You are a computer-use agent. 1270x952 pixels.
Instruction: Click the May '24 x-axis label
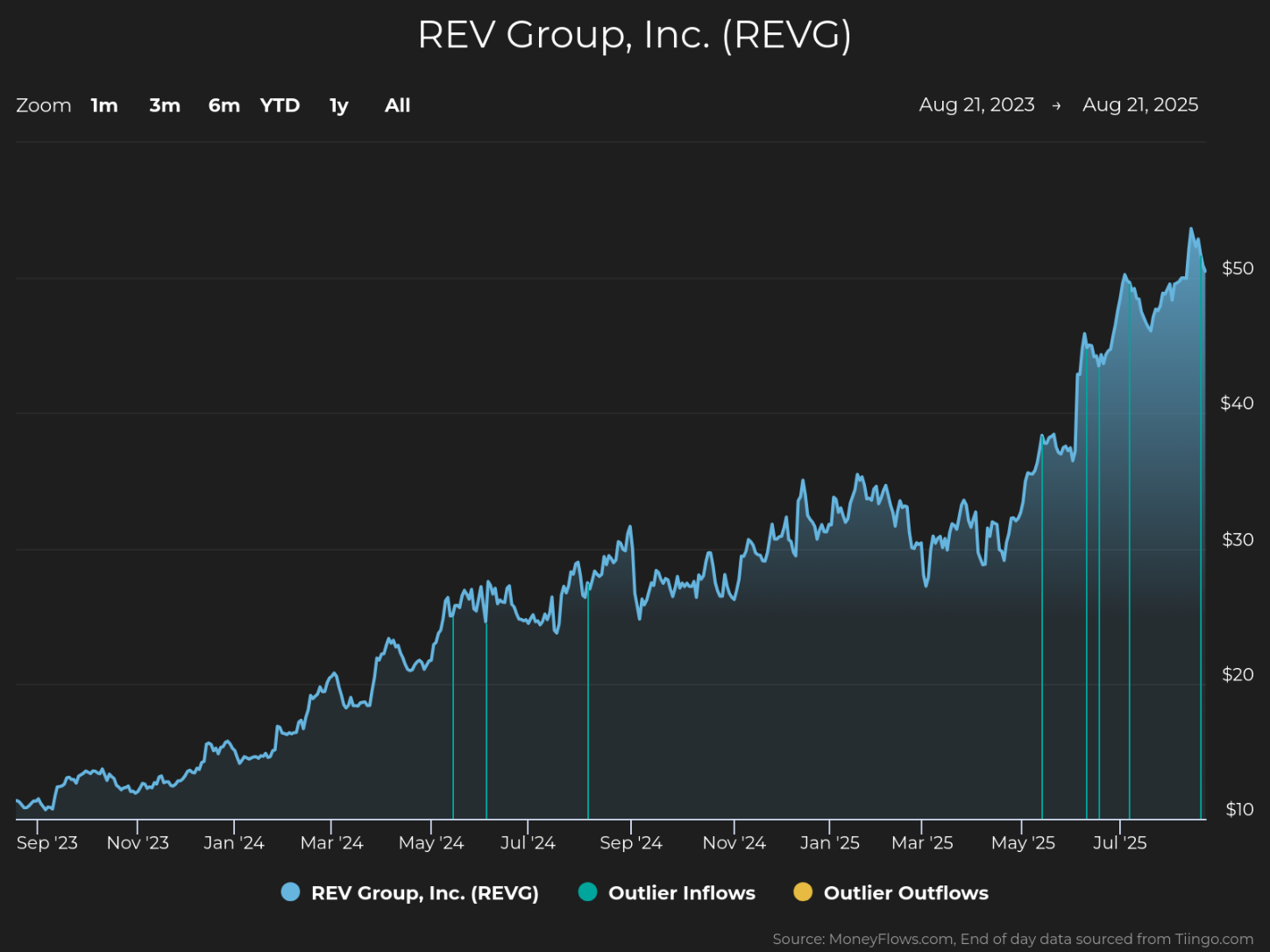click(431, 842)
